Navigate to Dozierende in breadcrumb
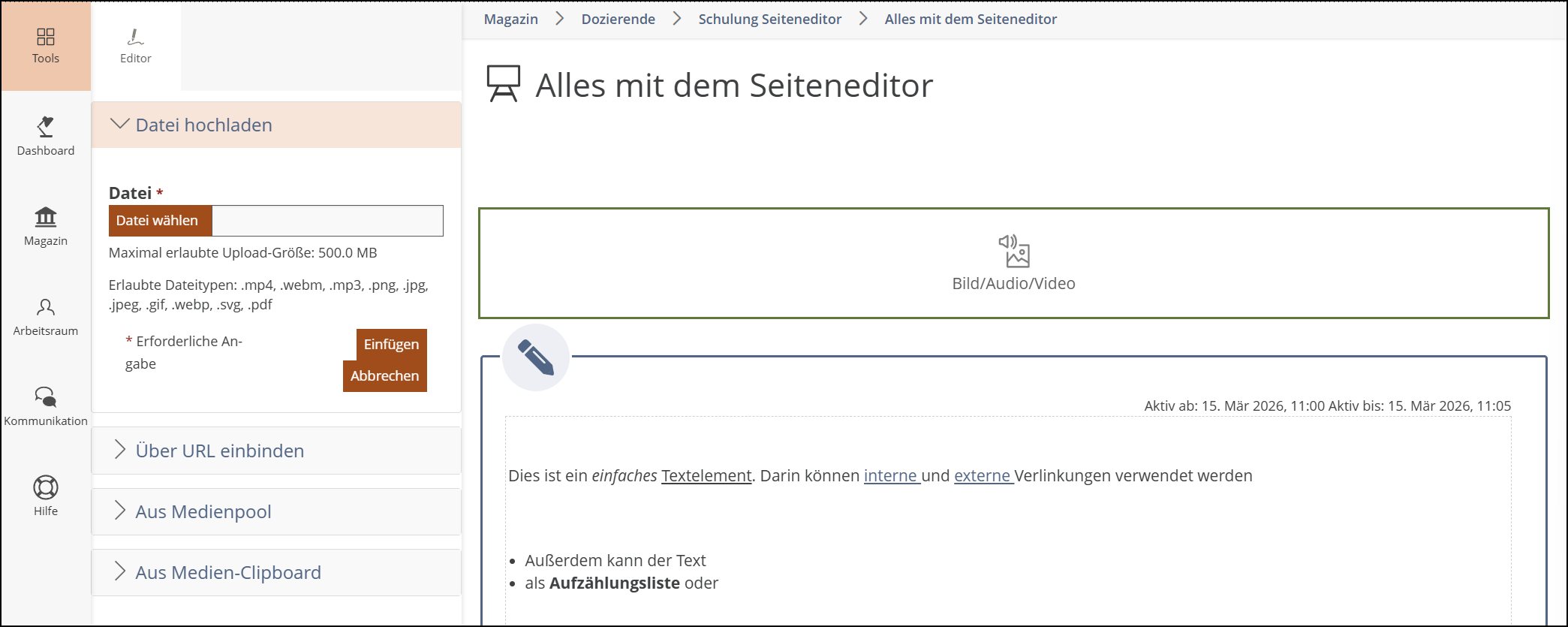Viewport: 1568px width, 627px height. click(618, 20)
